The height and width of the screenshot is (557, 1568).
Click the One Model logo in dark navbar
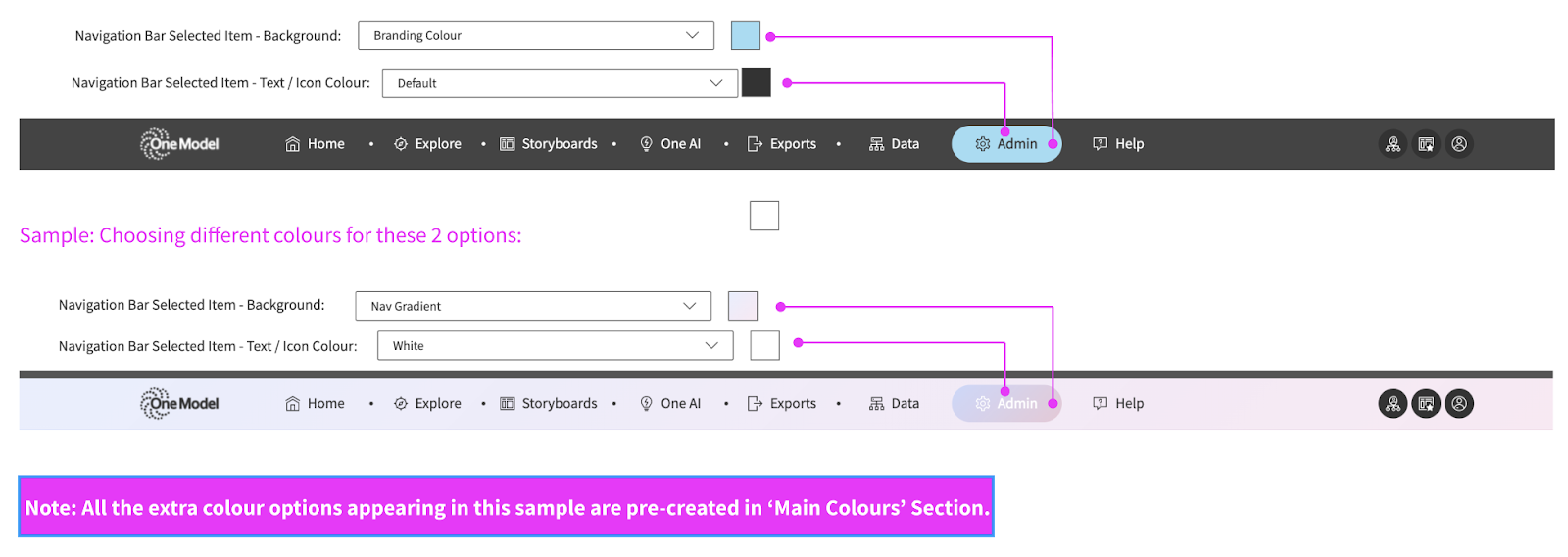179,144
